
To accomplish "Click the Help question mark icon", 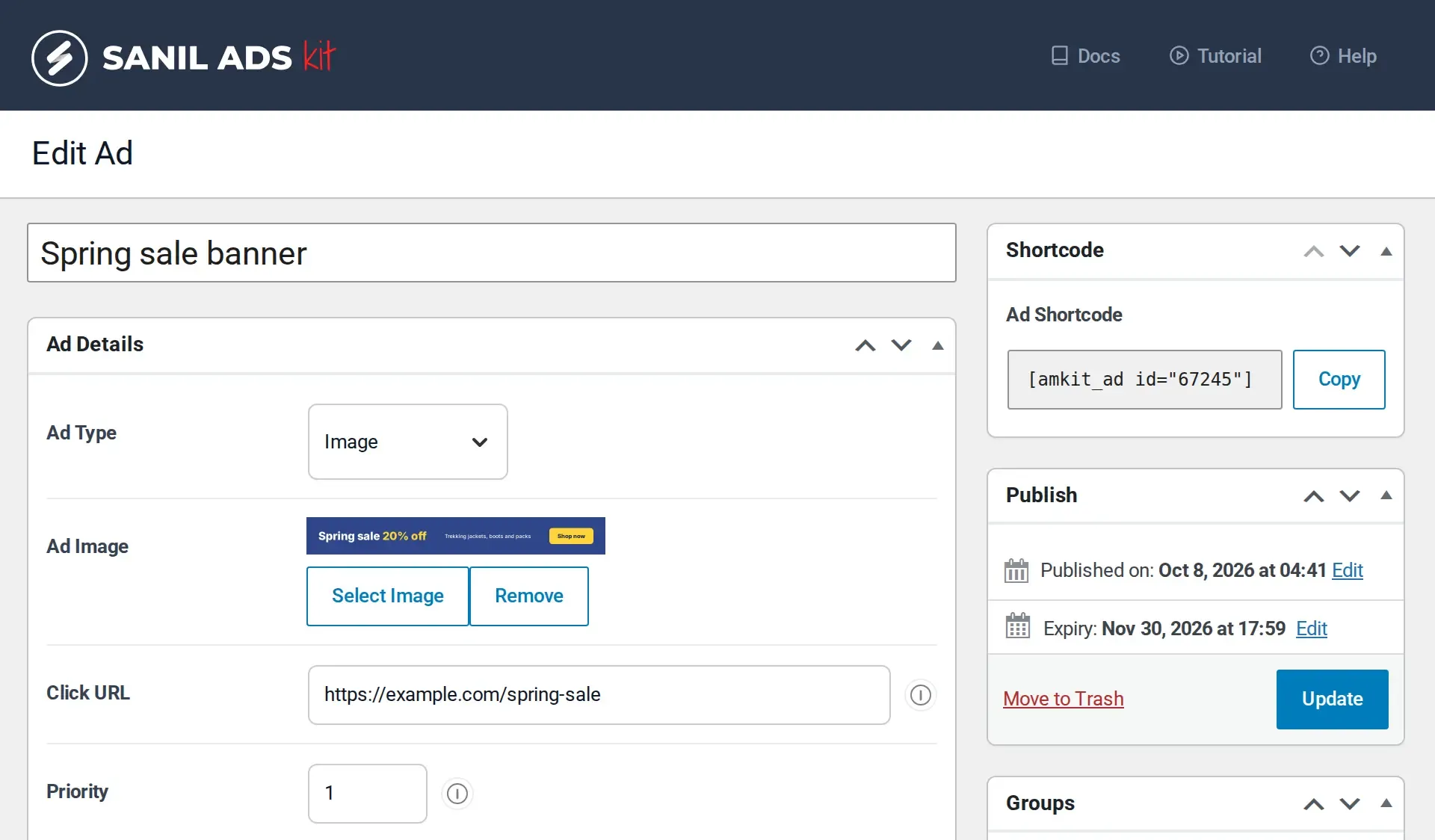I will pos(1320,56).
